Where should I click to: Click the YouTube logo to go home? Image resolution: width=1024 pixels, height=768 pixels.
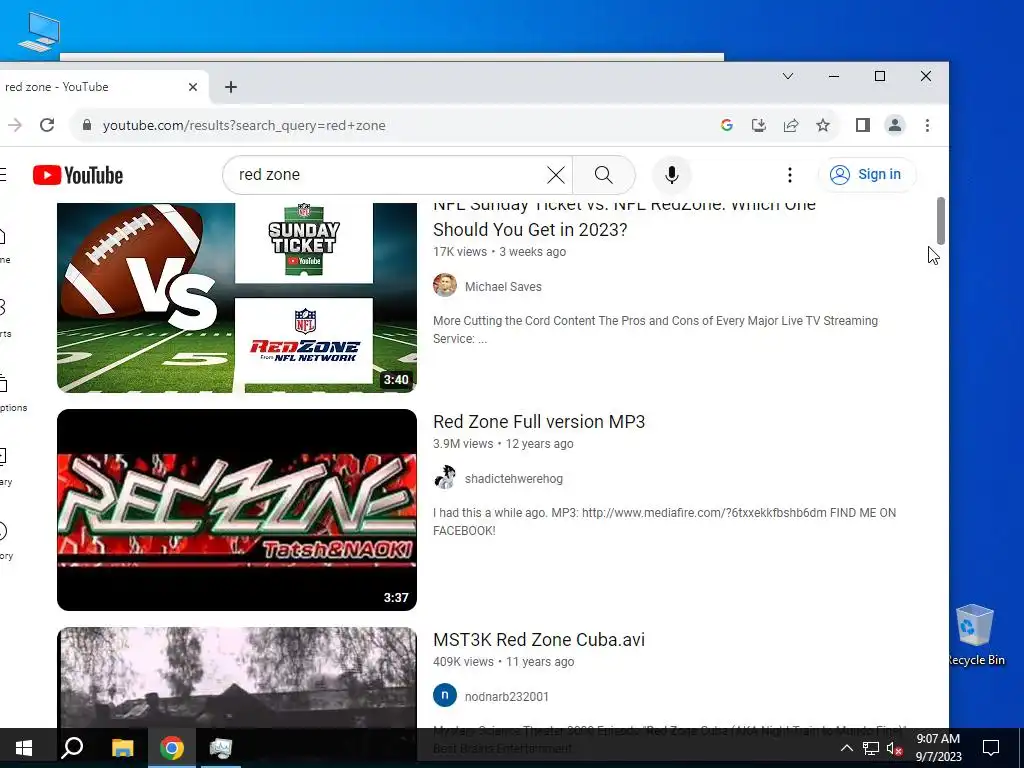[78, 175]
